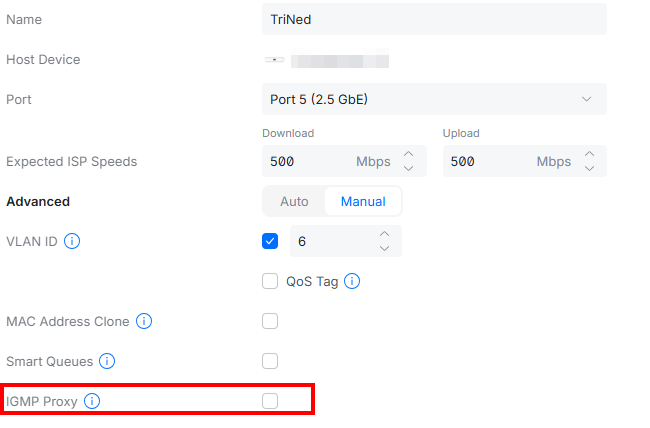Enable the QoS Tag checkbox

coord(270,282)
